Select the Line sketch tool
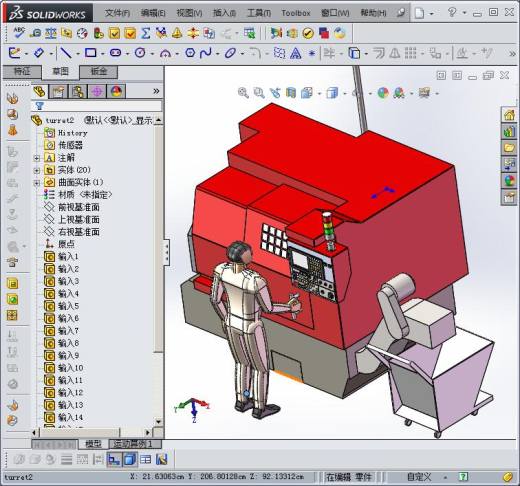 click(66, 53)
